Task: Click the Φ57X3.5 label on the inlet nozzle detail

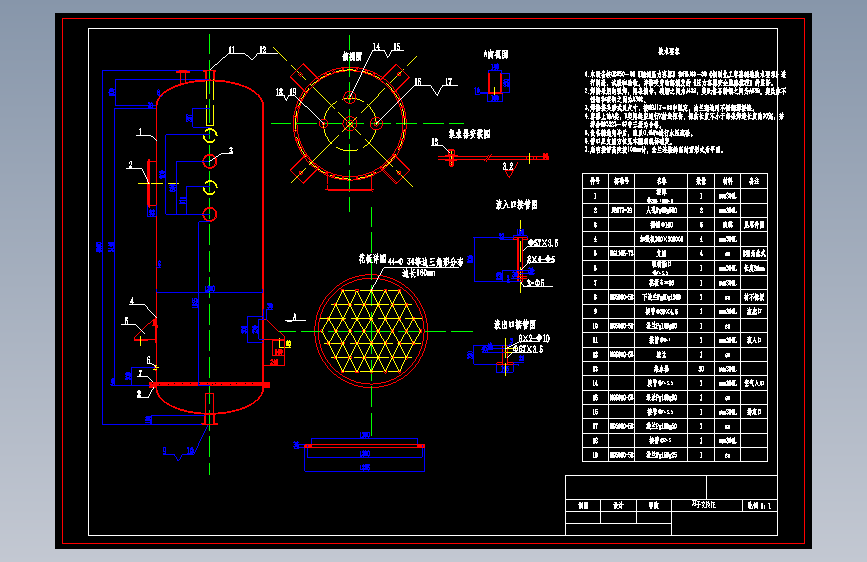Action: tap(543, 243)
